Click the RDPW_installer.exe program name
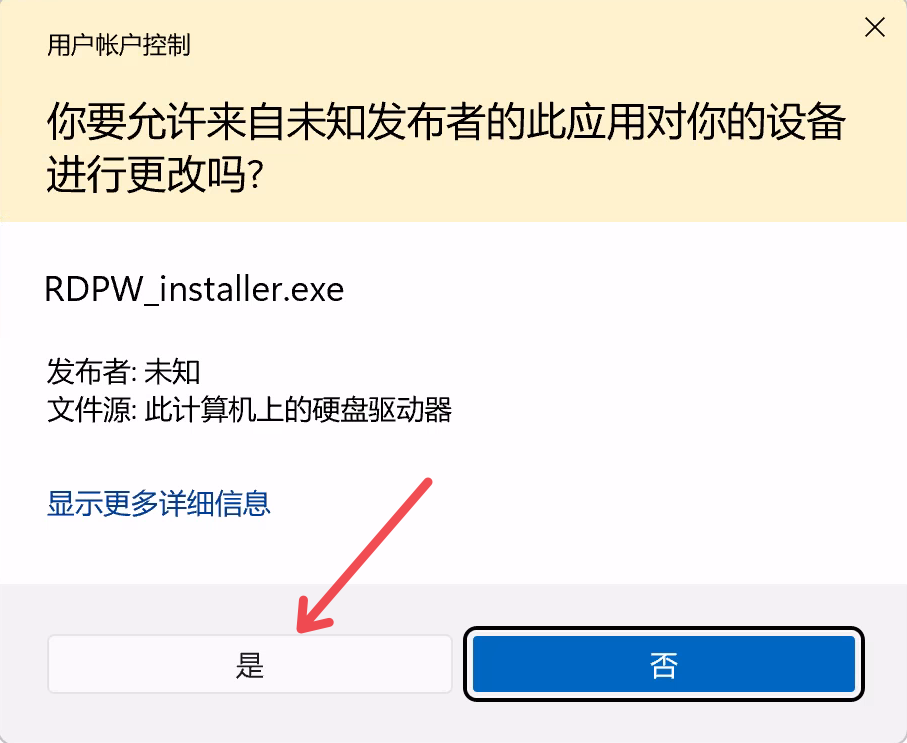Image resolution: width=907 pixels, height=743 pixels. pyautogui.click(x=194, y=289)
